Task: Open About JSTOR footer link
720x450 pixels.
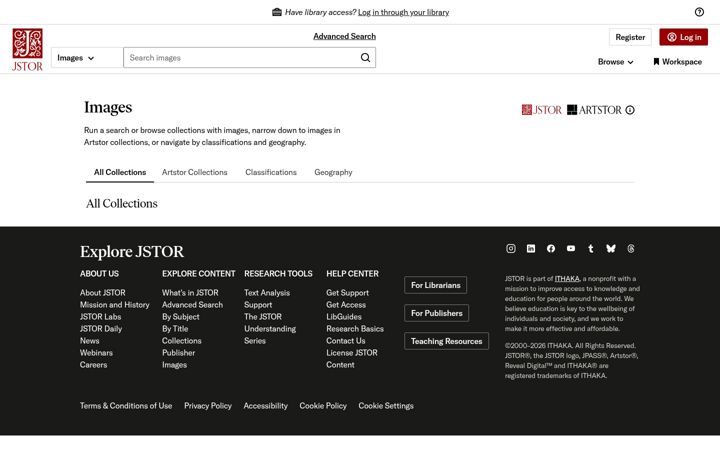Action: (102, 292)
